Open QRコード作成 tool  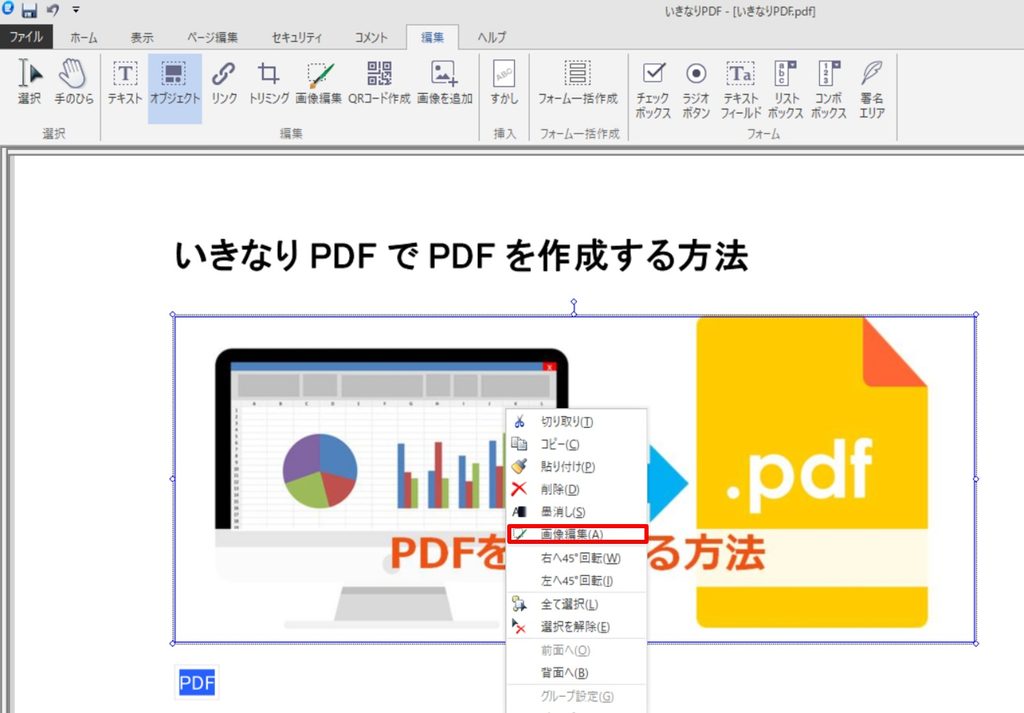[379, 82]
